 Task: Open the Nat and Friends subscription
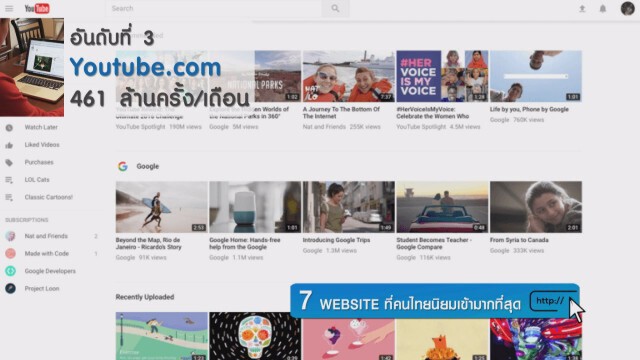click(x=46, y=236)
